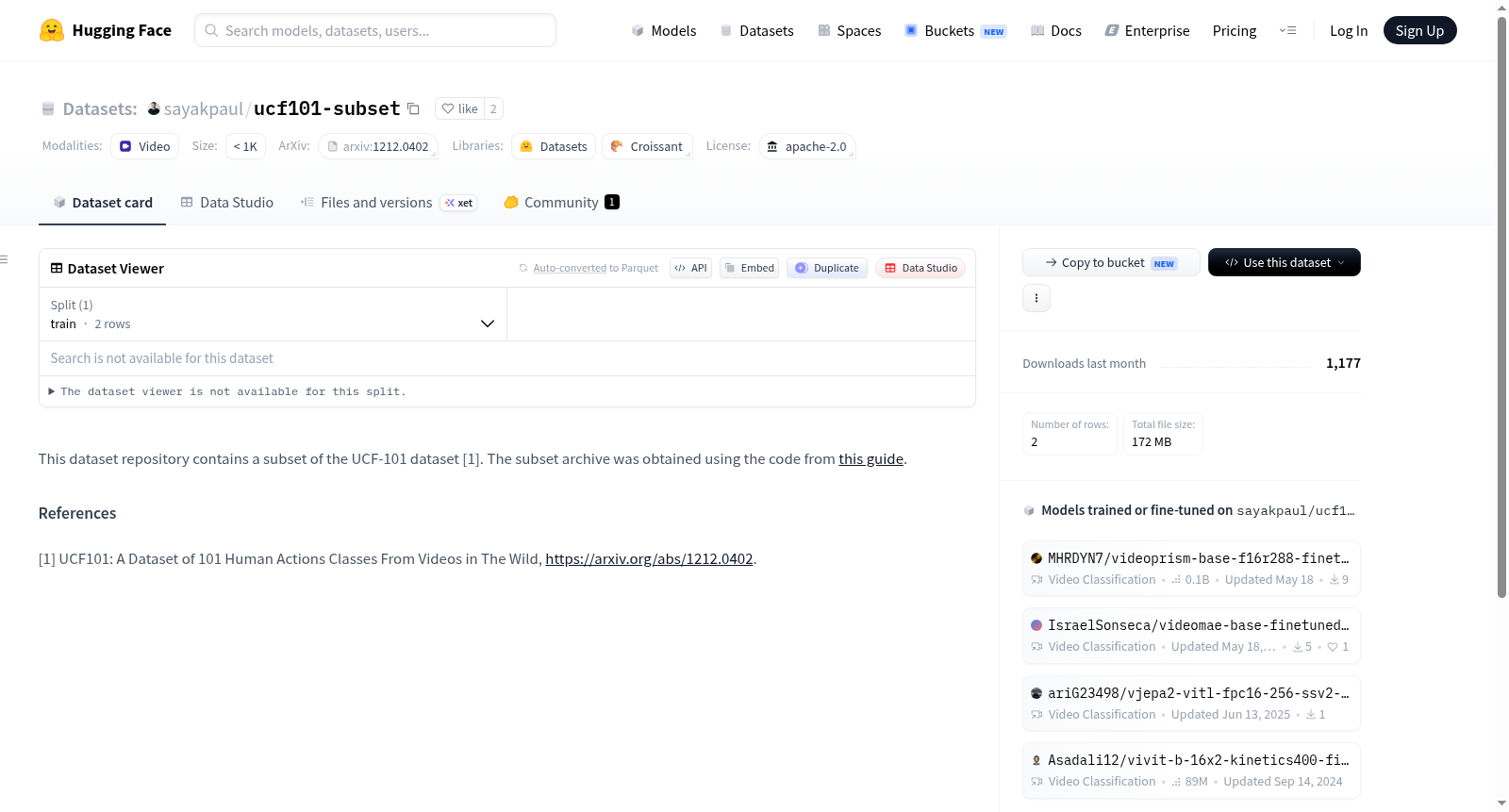The image size is (1509, 812).
Task: Click dataset search field in viewer
Action: pos(506,358)
